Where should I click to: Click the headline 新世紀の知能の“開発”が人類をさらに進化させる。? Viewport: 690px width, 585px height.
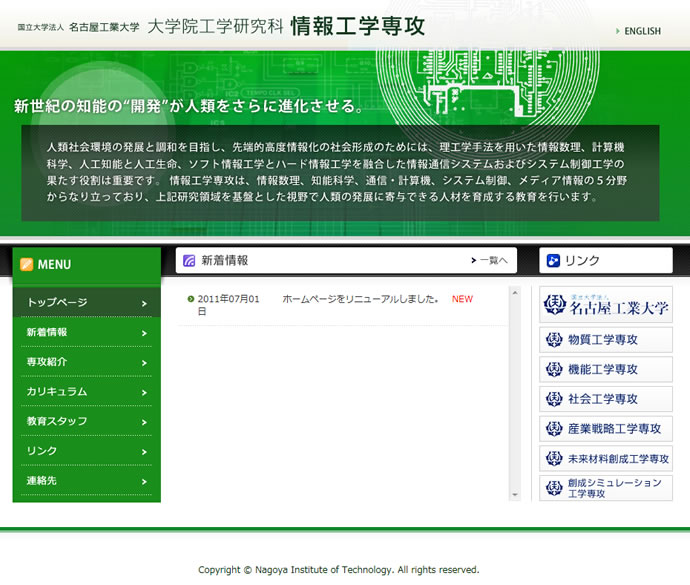[188, 106]
